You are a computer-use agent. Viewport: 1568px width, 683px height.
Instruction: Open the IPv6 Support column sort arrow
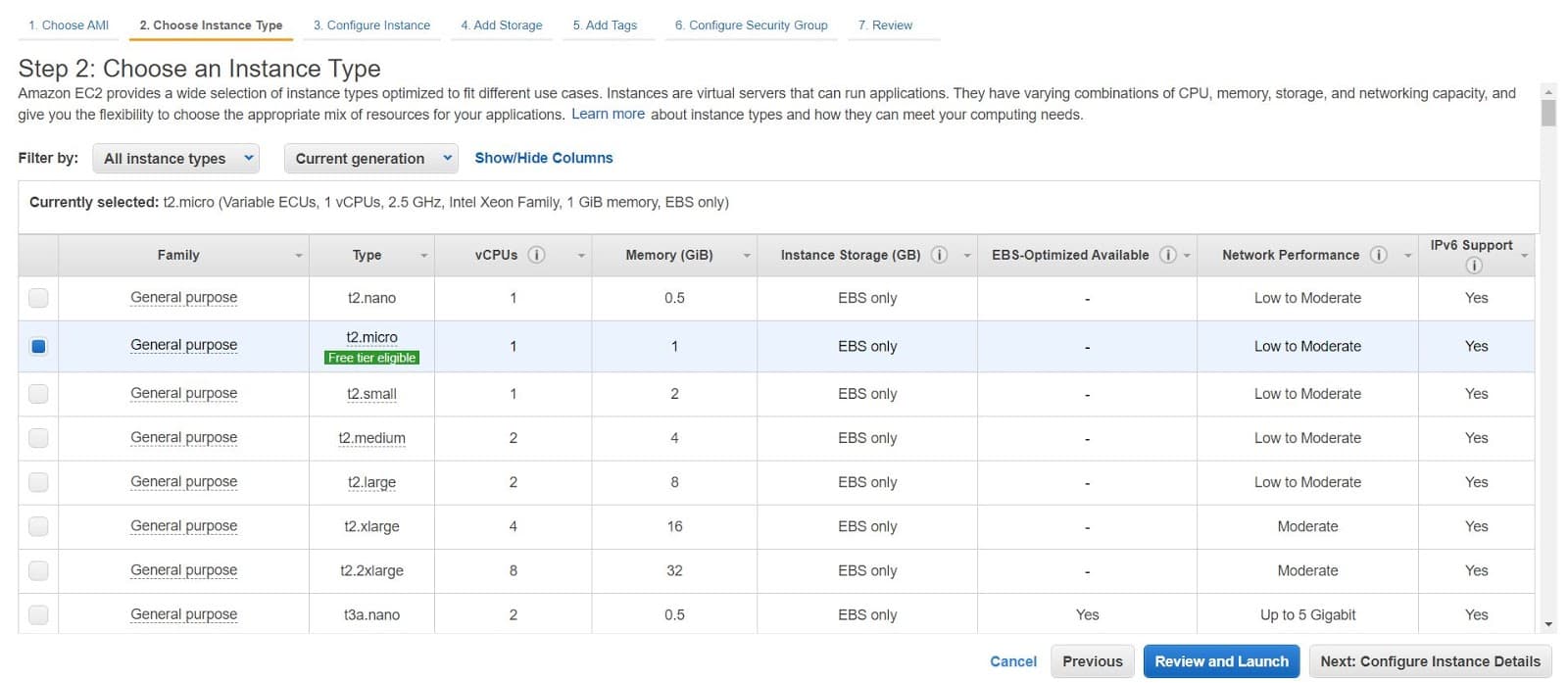coord(1525,256)
